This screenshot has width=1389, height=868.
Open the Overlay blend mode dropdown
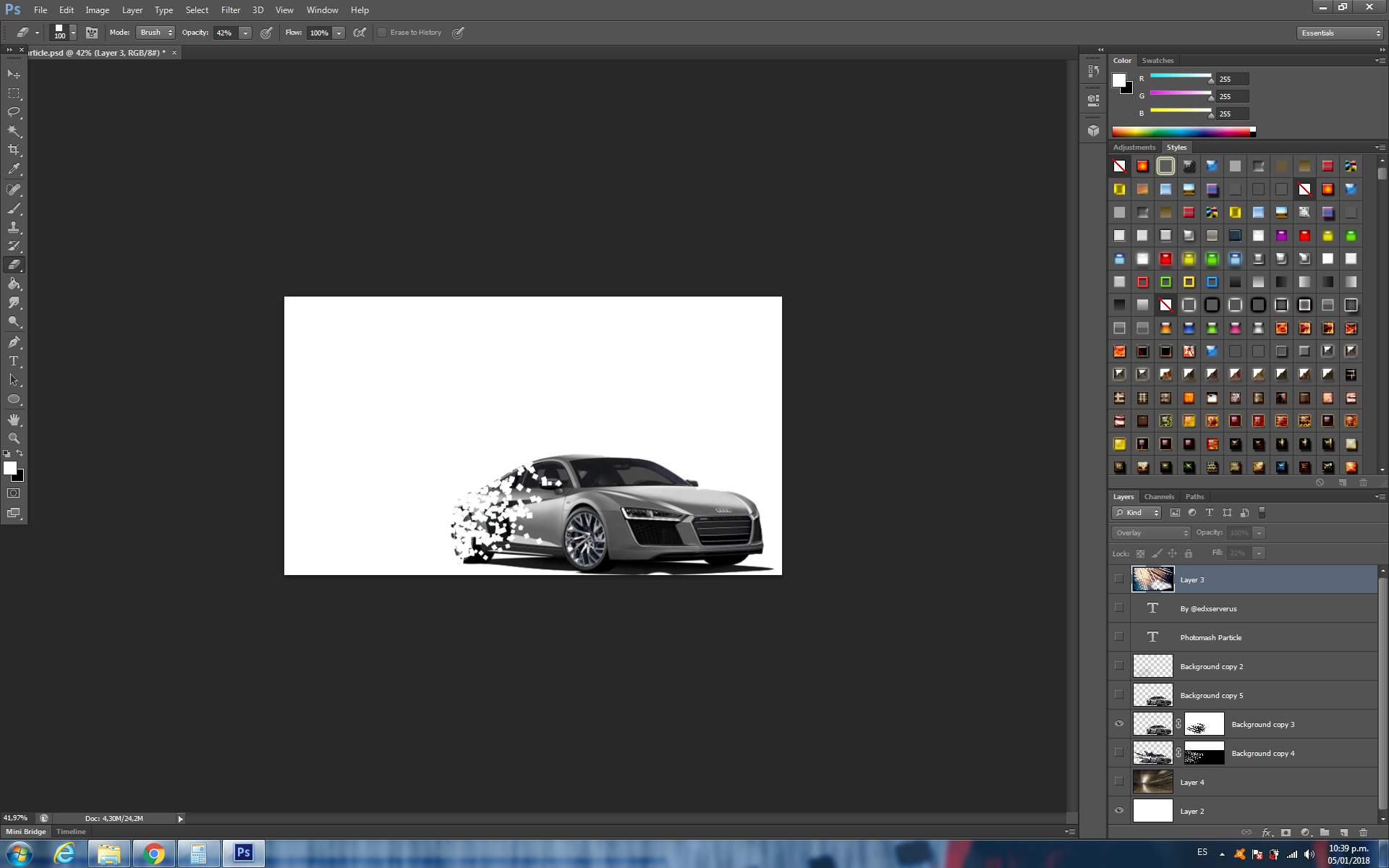(1151, 533)
